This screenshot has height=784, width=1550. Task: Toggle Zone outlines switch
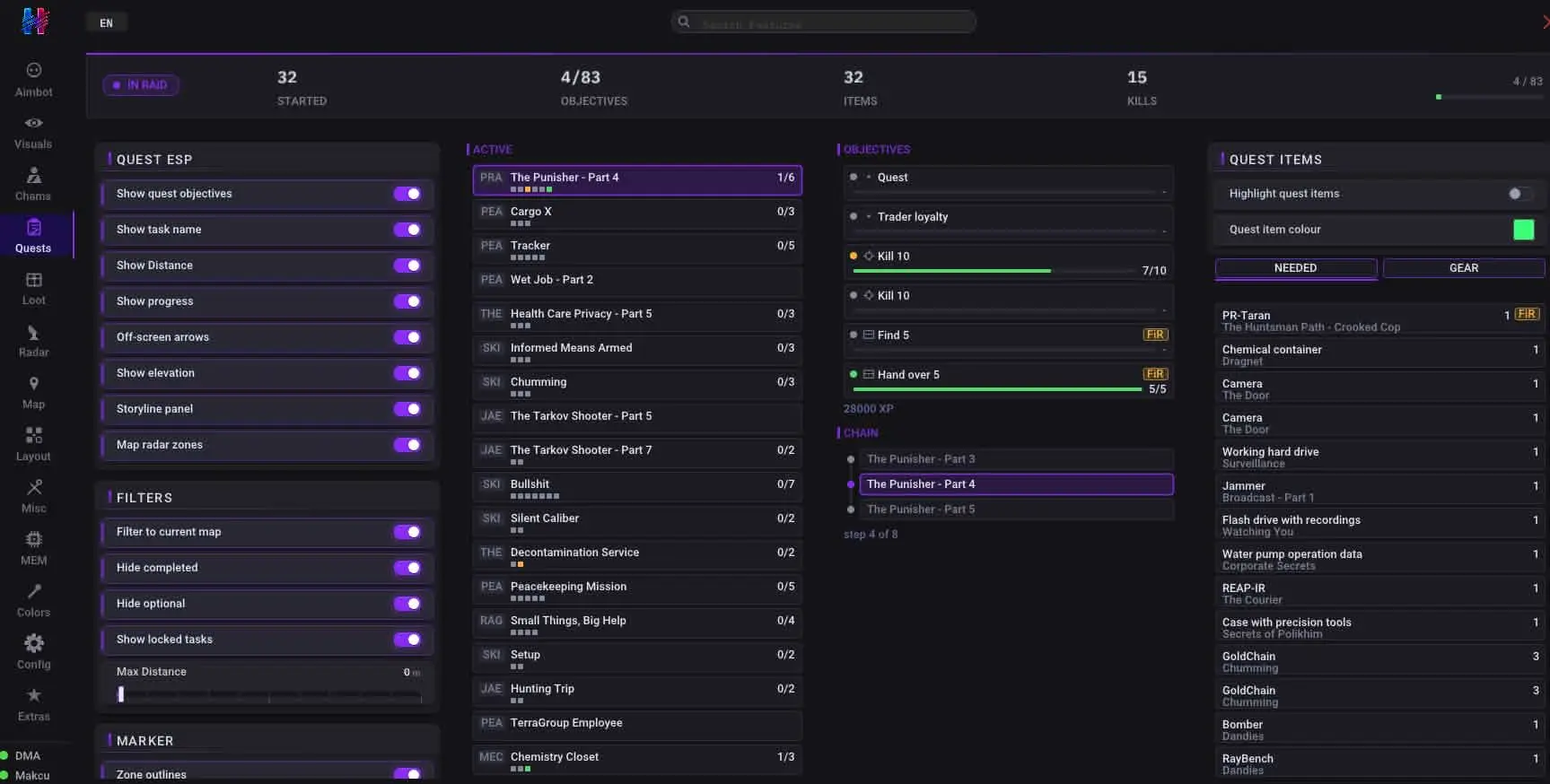pyautogui.click(x=407, y=774)
